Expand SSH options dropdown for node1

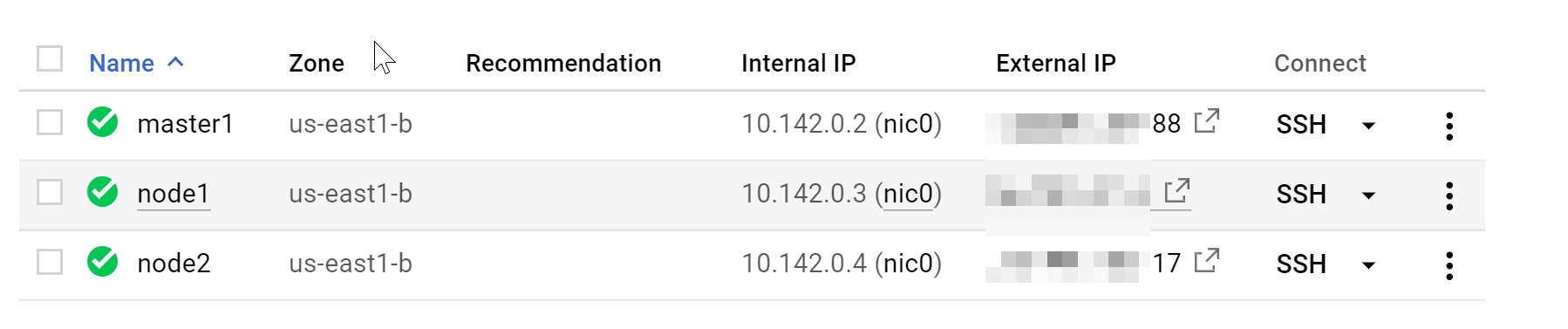pos(1368,195)
